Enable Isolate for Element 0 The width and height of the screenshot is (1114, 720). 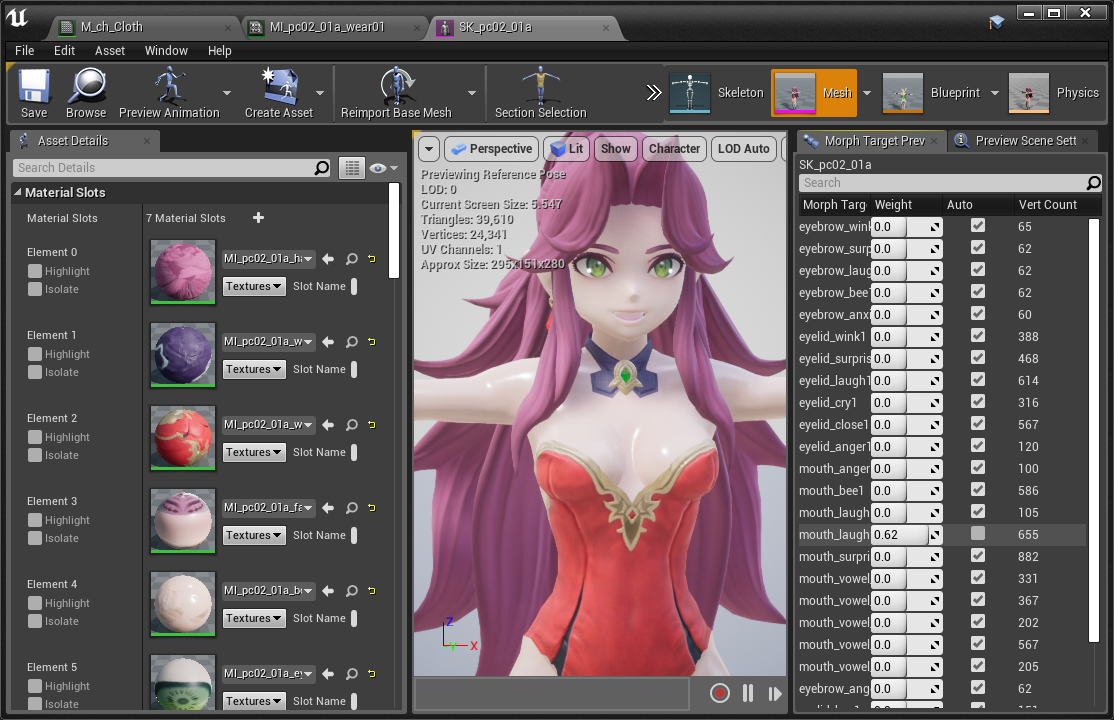point(35,289)
